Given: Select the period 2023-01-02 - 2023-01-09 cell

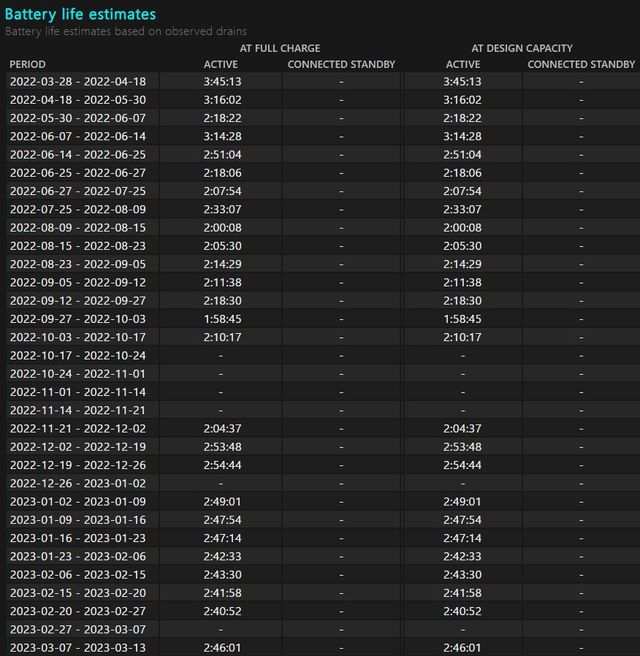Looking at the screenshot, I should click(78, 502).
